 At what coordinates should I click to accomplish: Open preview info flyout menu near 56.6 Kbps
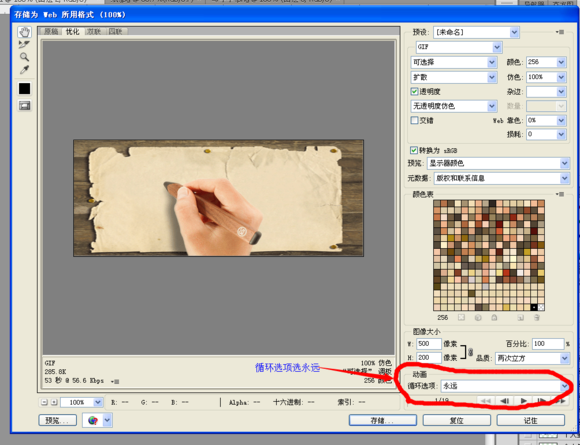tap(115, 381)
